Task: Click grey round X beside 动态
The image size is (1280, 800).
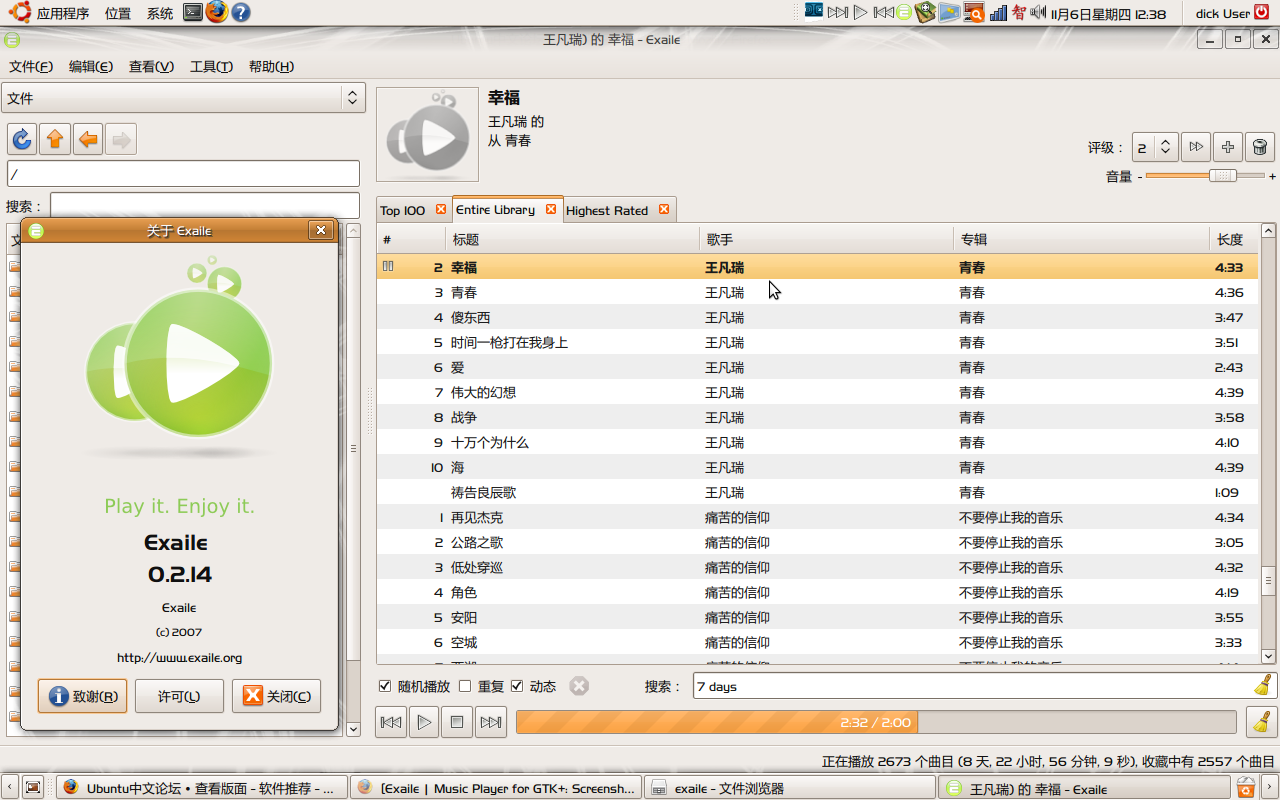Action: coord(579,686)
